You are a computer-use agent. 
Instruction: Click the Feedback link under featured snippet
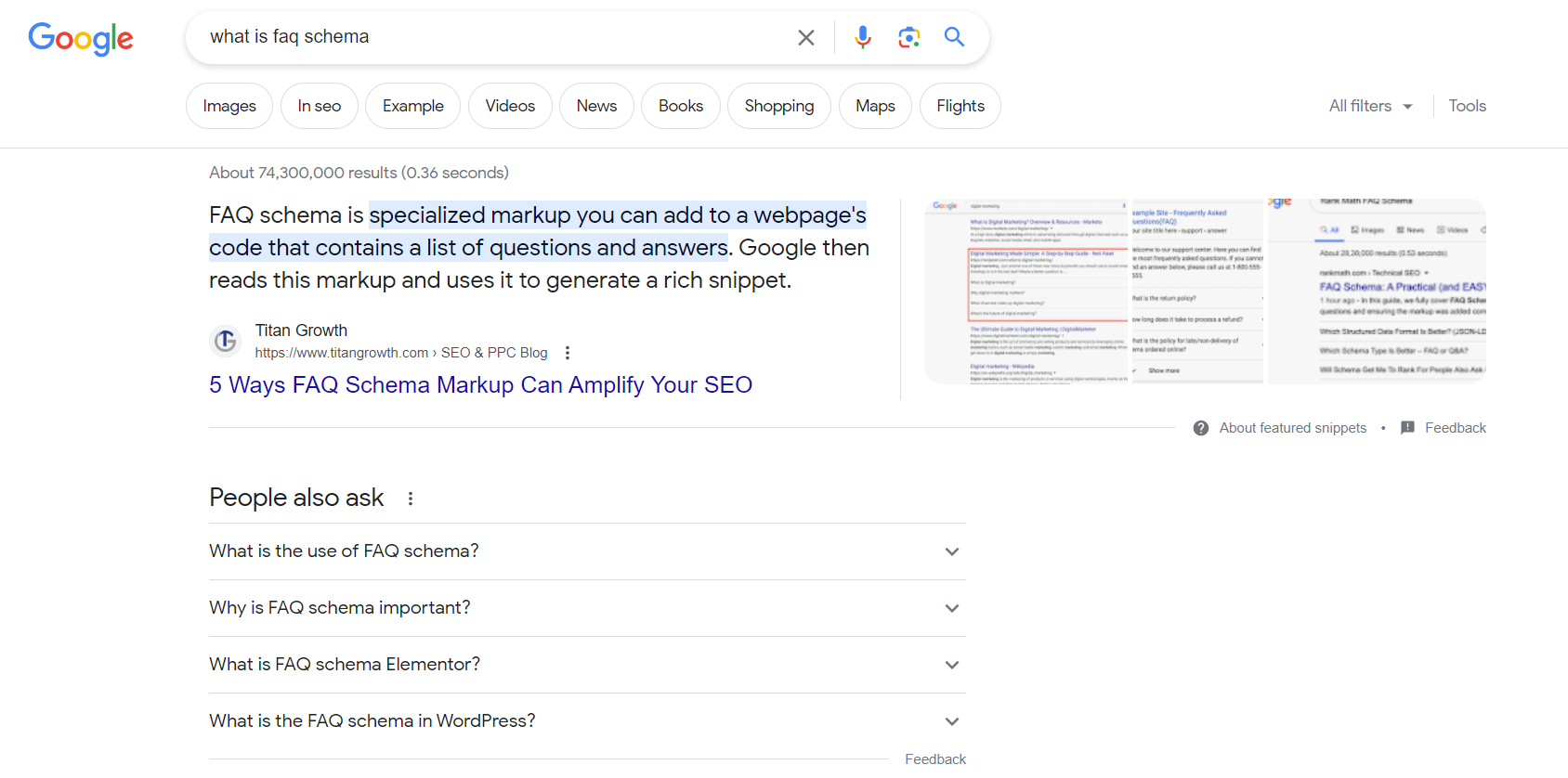[x=1456, y=428]
